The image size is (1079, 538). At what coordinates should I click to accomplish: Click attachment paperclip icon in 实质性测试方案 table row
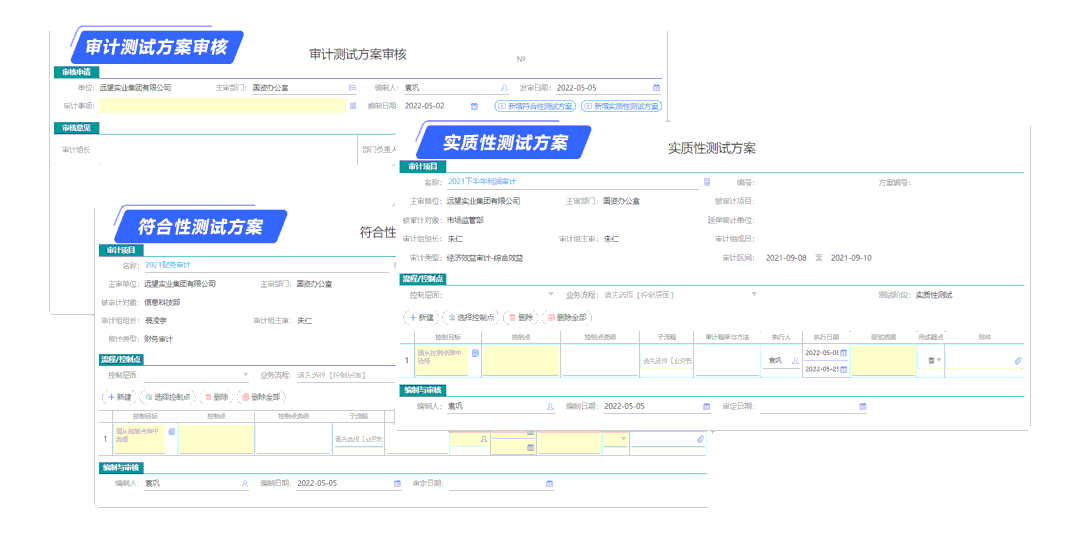pos(1018,360)
